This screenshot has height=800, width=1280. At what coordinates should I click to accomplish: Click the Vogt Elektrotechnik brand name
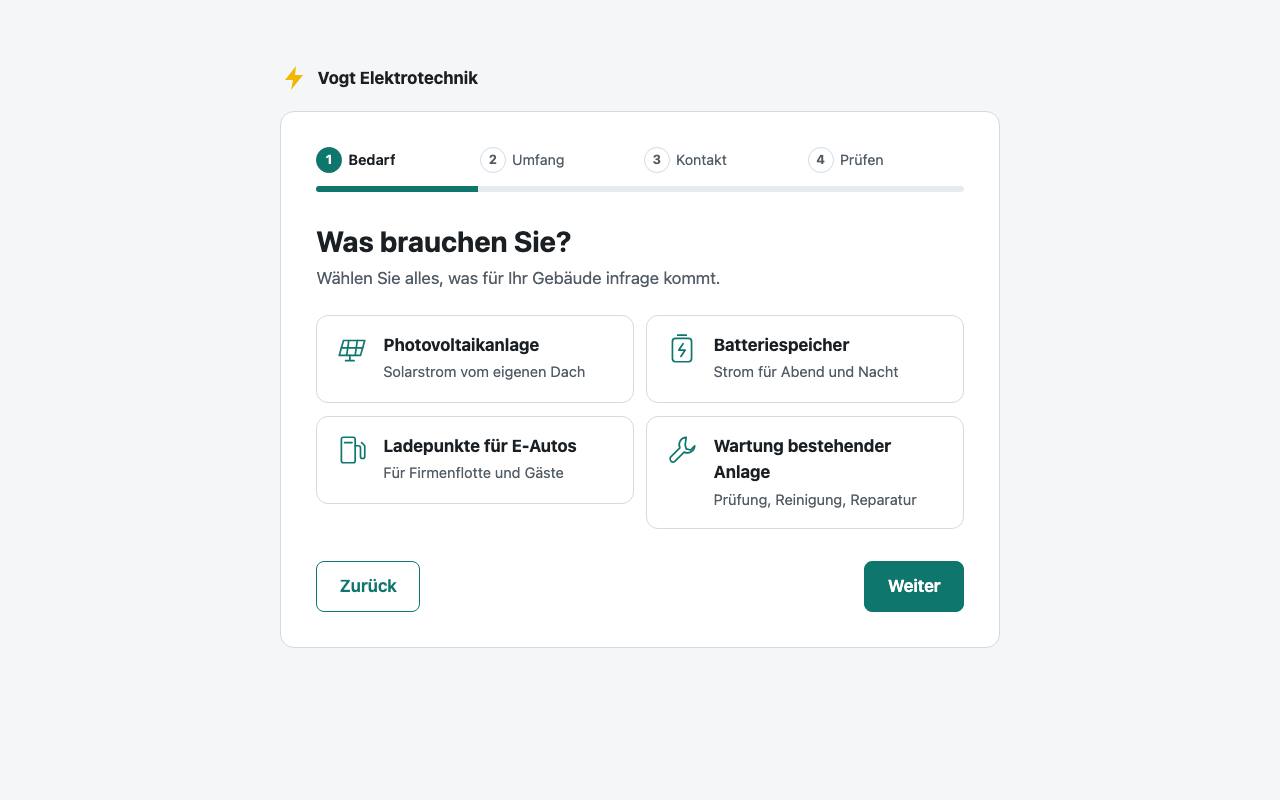pos(398,78)
